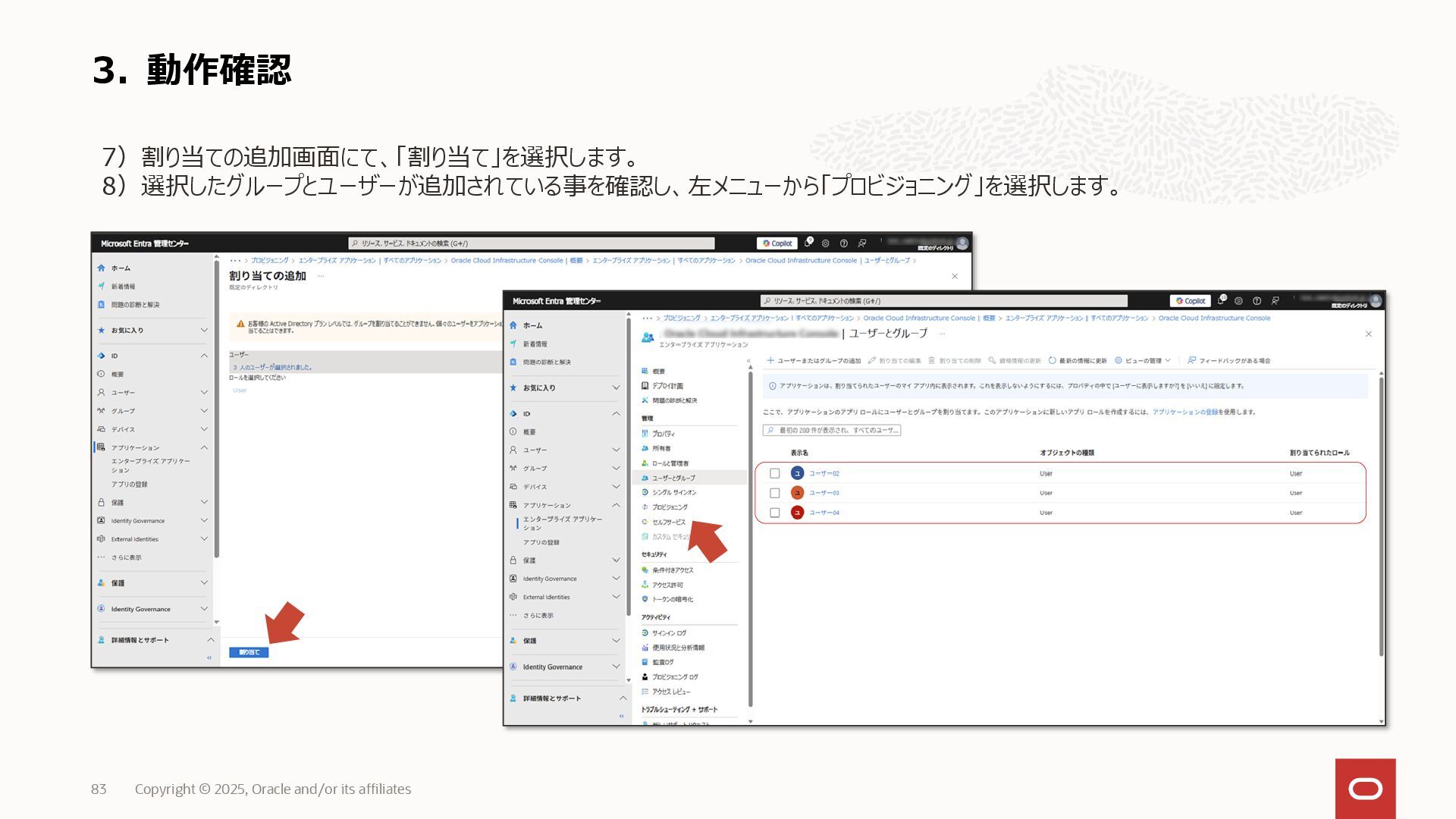Open the ユーザー02 user link
1456x819 pixels.
point(824,473)
